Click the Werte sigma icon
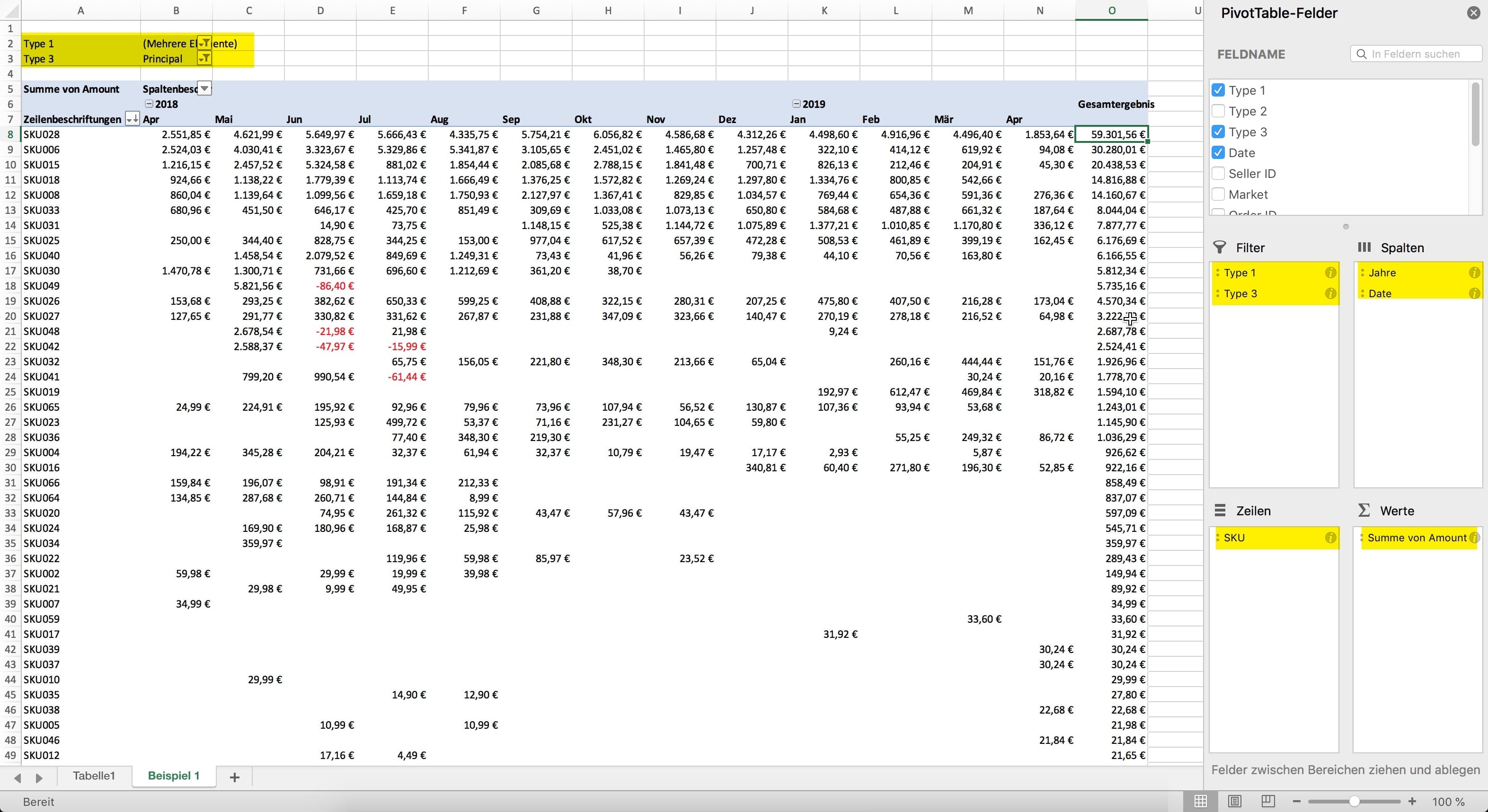Screen dimensions: 1488x812 (x=1364, y=510)
